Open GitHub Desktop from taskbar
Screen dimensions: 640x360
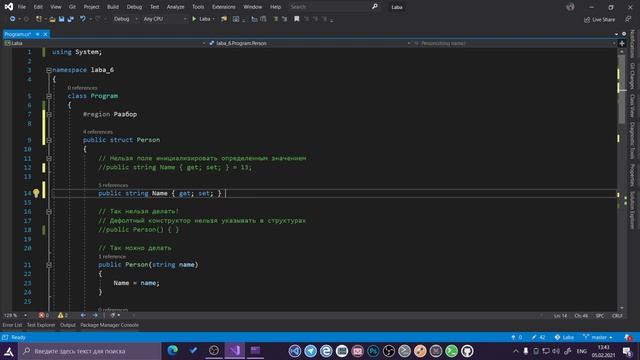pyautogui.click(x=467, y=351)
